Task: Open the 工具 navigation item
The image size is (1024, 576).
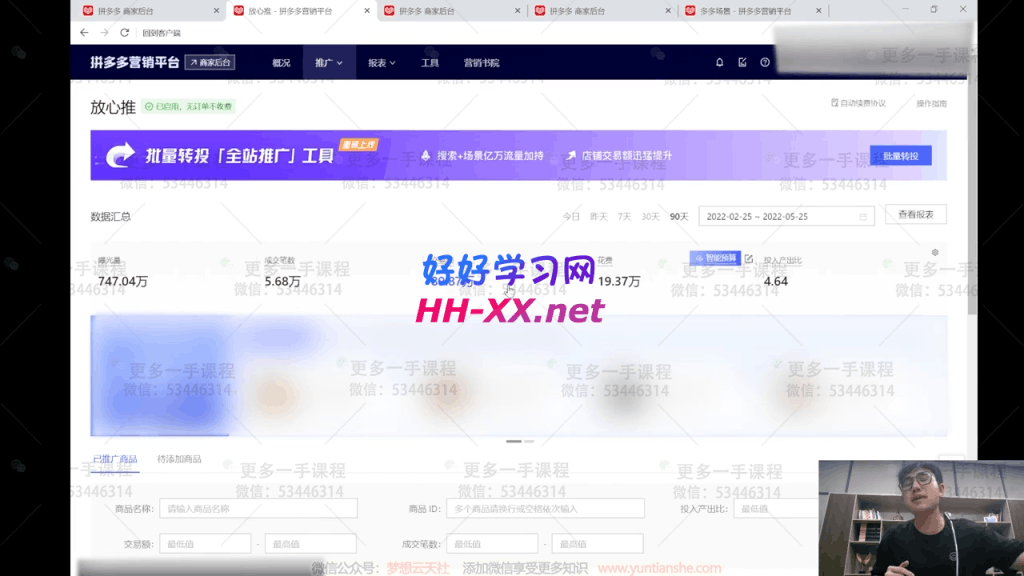Action: pyautogui.click(x=430, y=63)
